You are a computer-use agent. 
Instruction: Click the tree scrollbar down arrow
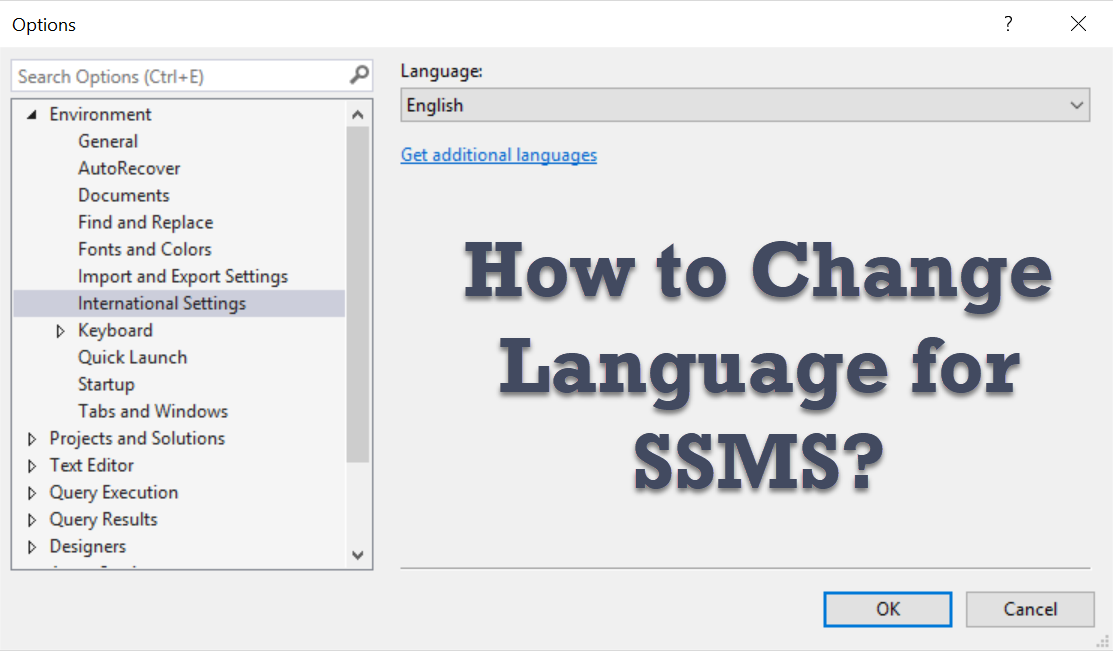tap(358, 554)
